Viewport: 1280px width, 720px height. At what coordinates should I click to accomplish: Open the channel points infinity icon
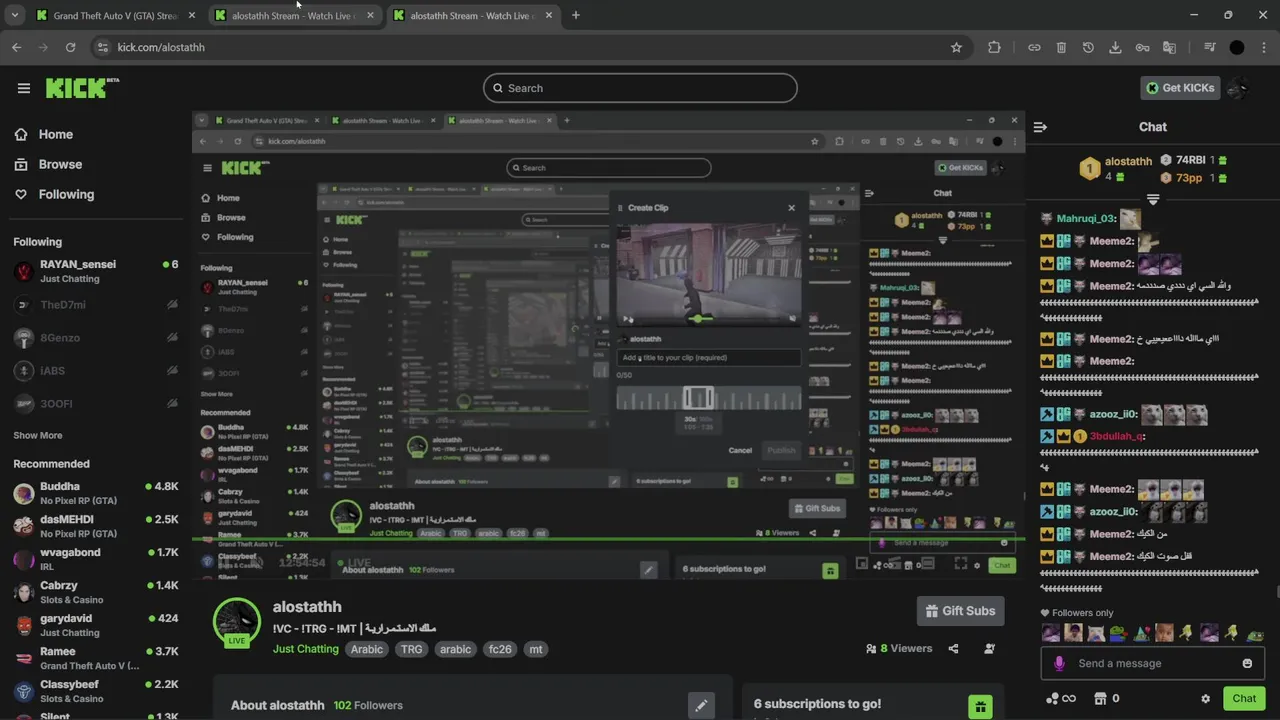coord(1060,699)
